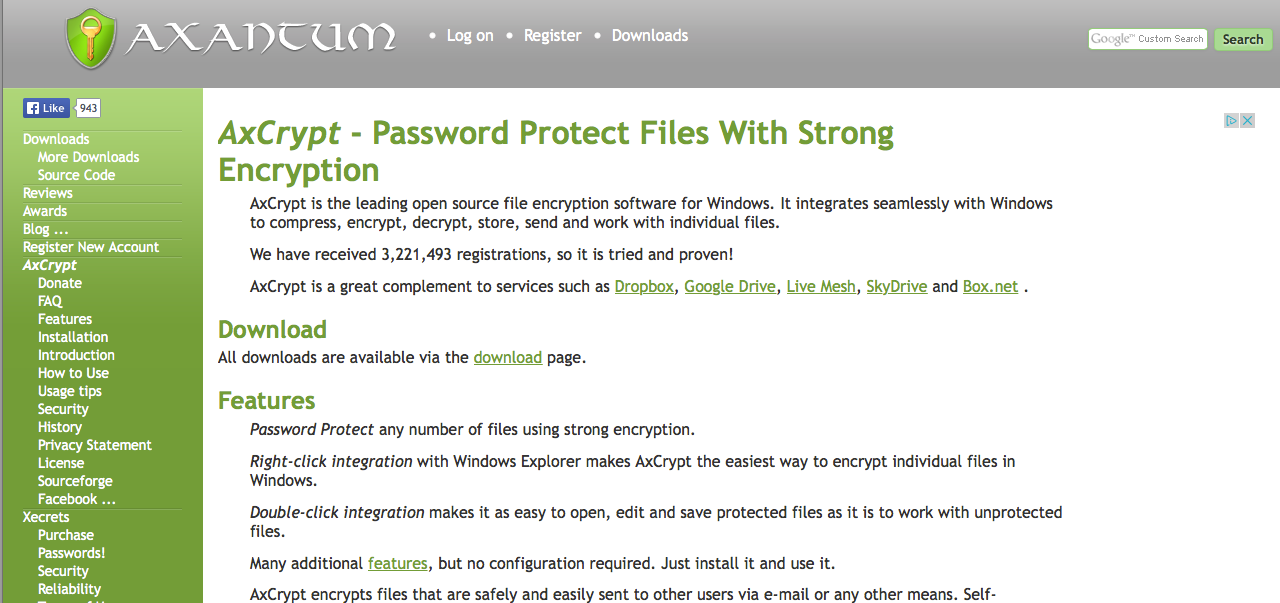Go to the Register menu item
1280x603 pixels.
(552, 35)
